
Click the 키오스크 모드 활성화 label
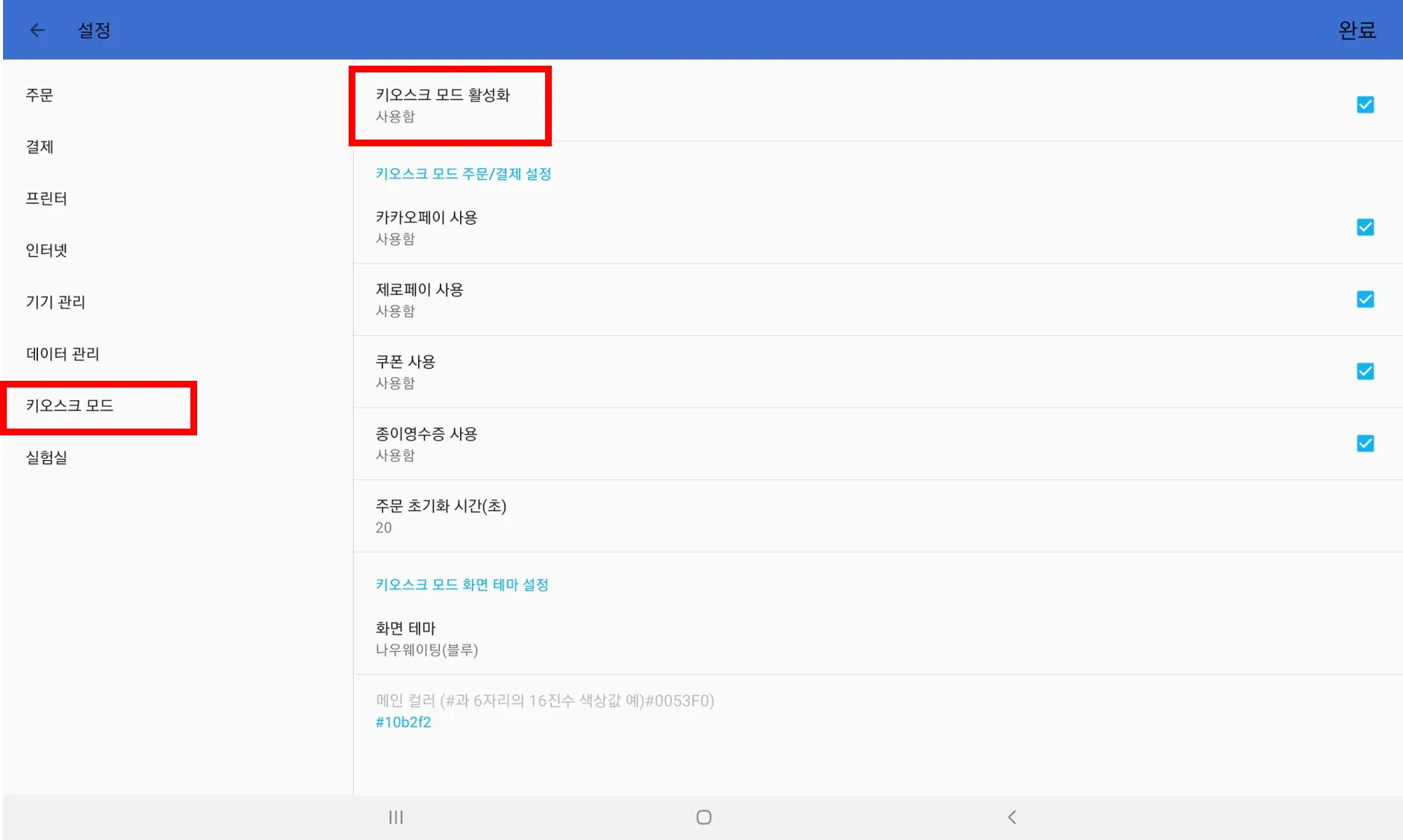(x=443, y=95)
